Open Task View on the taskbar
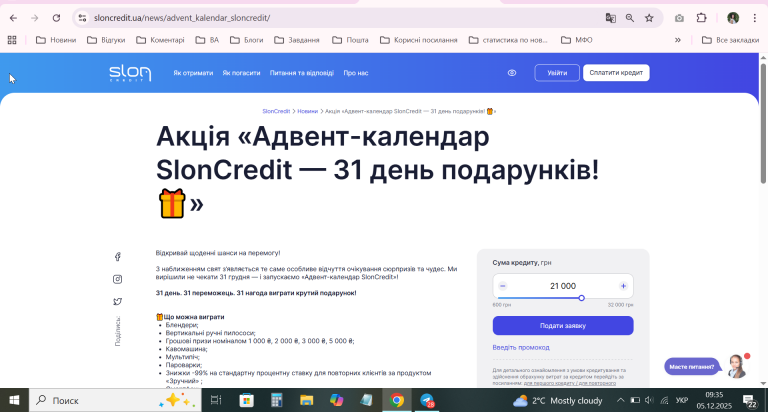The image size is (768, 412). click(216, 400)
